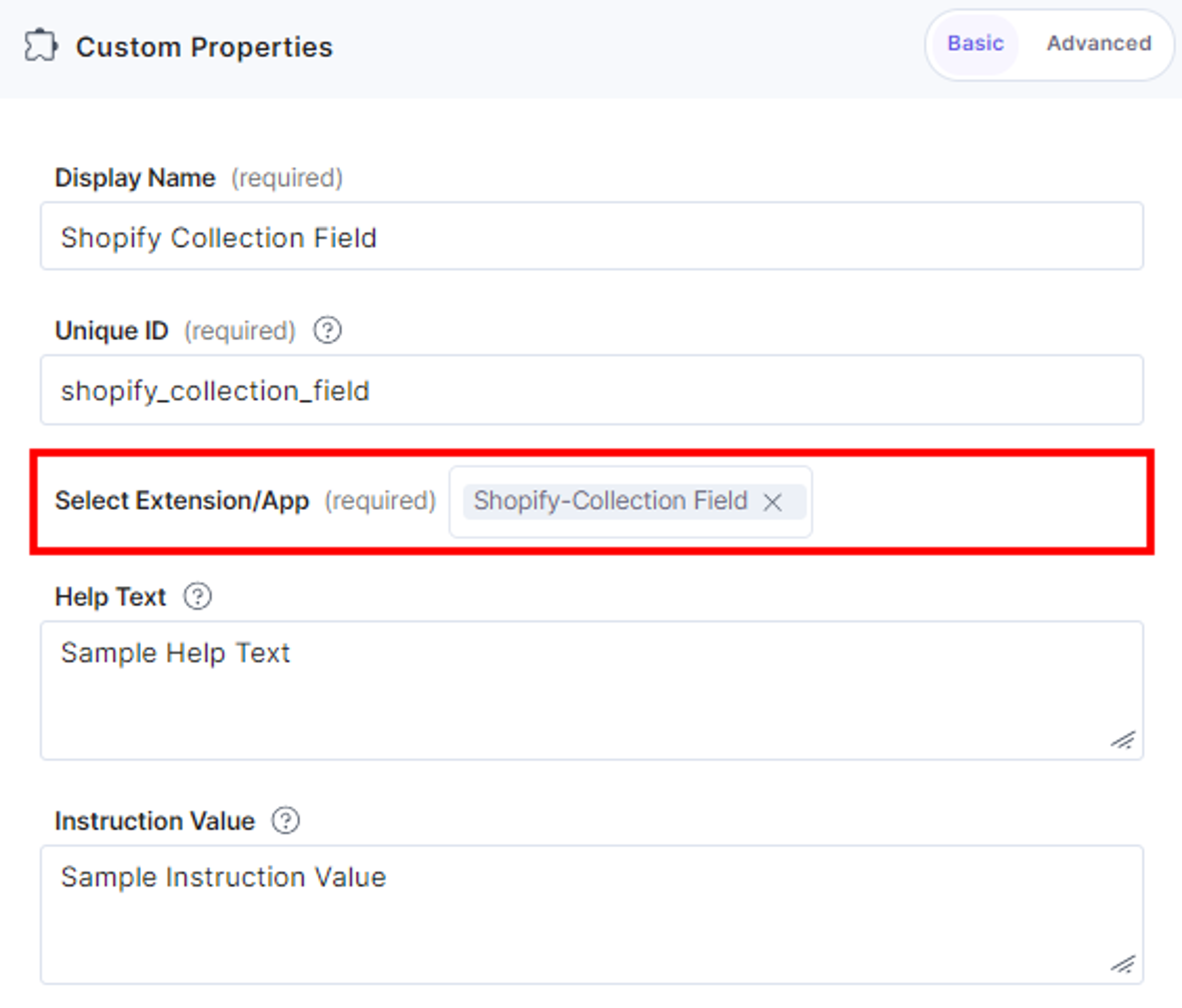Click the Instruction Value textarea
The width and height of the screenshot is (1182, 1008).
(592, 914)
